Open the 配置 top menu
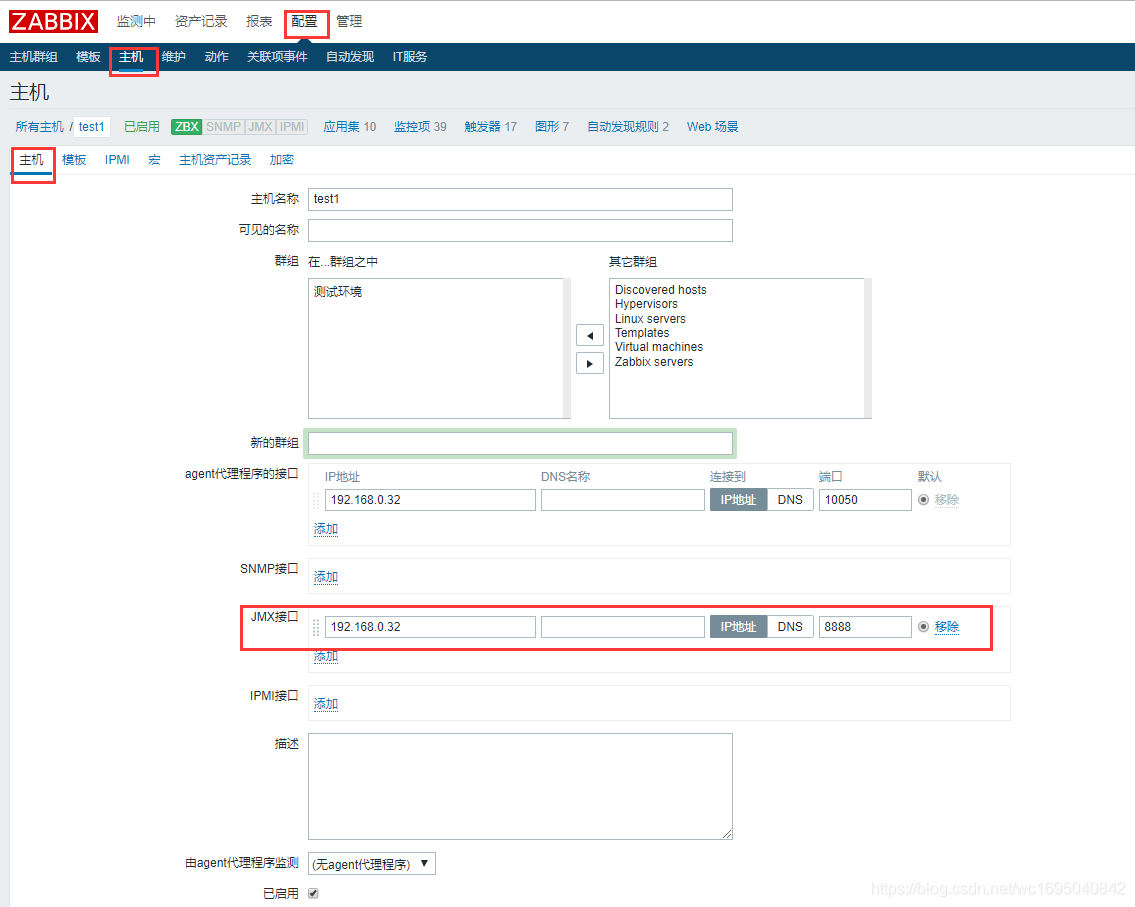 [304, 22]
